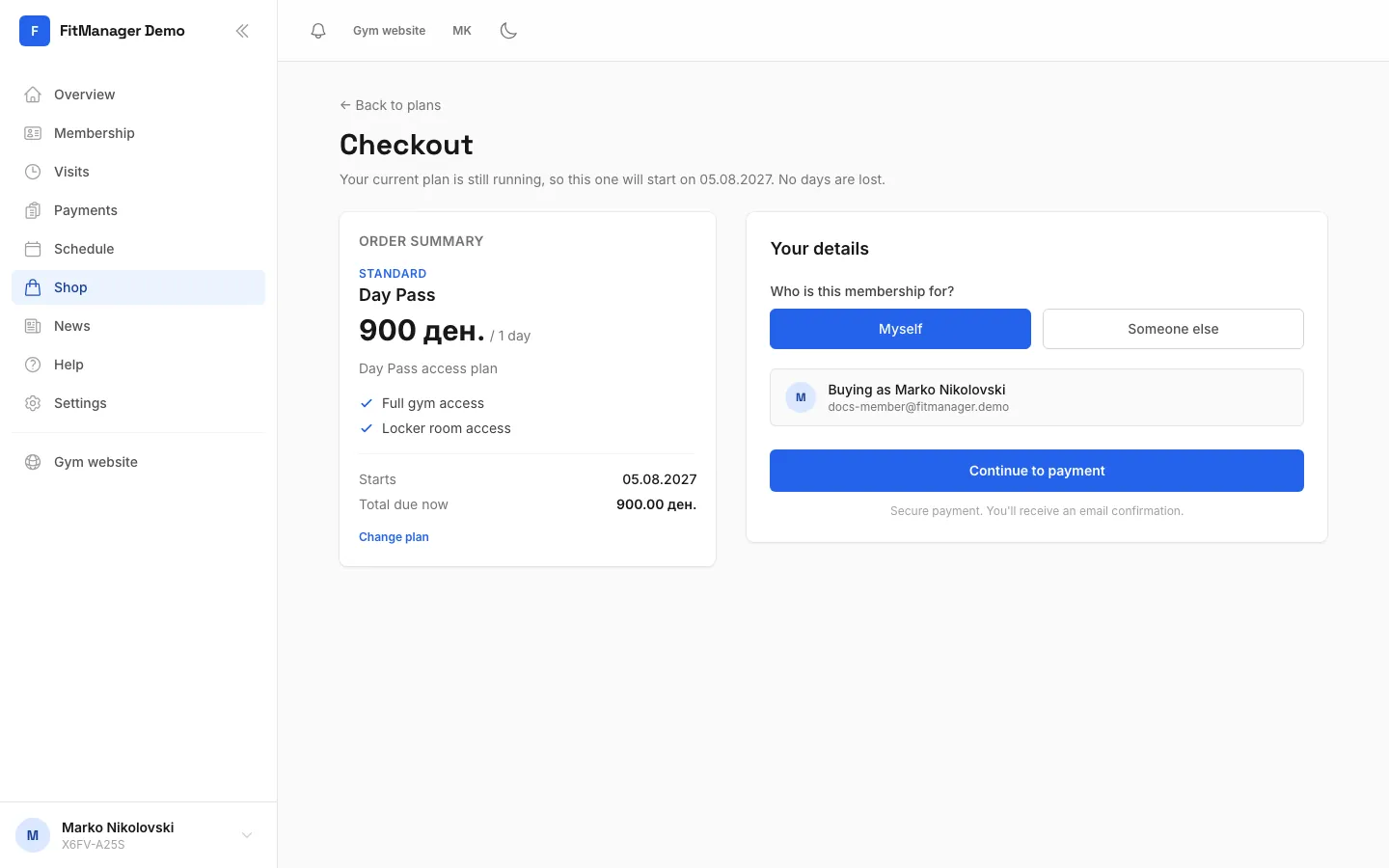Go to Membership in the sidebar
1389x868 pixels.
pyautogui.click(x=138, y=133)
